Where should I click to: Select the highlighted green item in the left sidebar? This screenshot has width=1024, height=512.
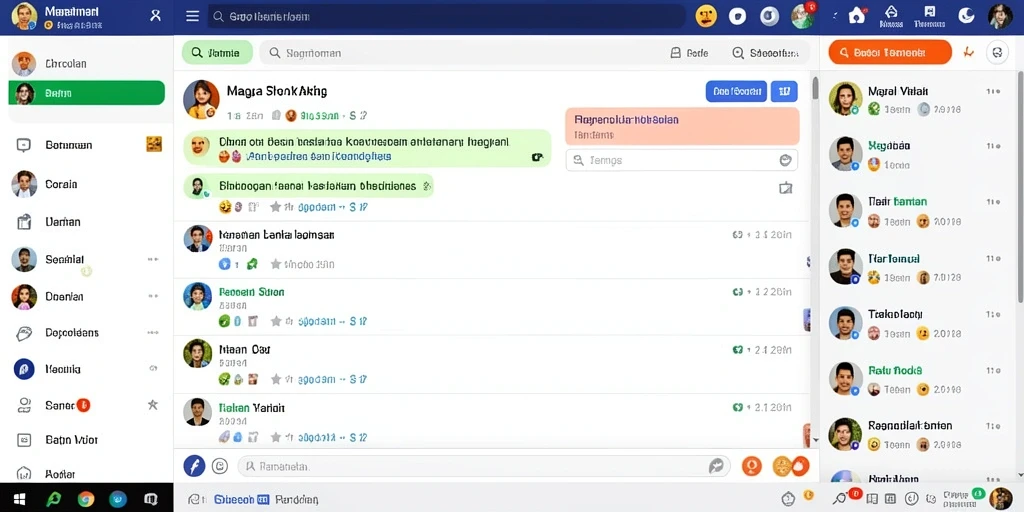pos(86,93)
